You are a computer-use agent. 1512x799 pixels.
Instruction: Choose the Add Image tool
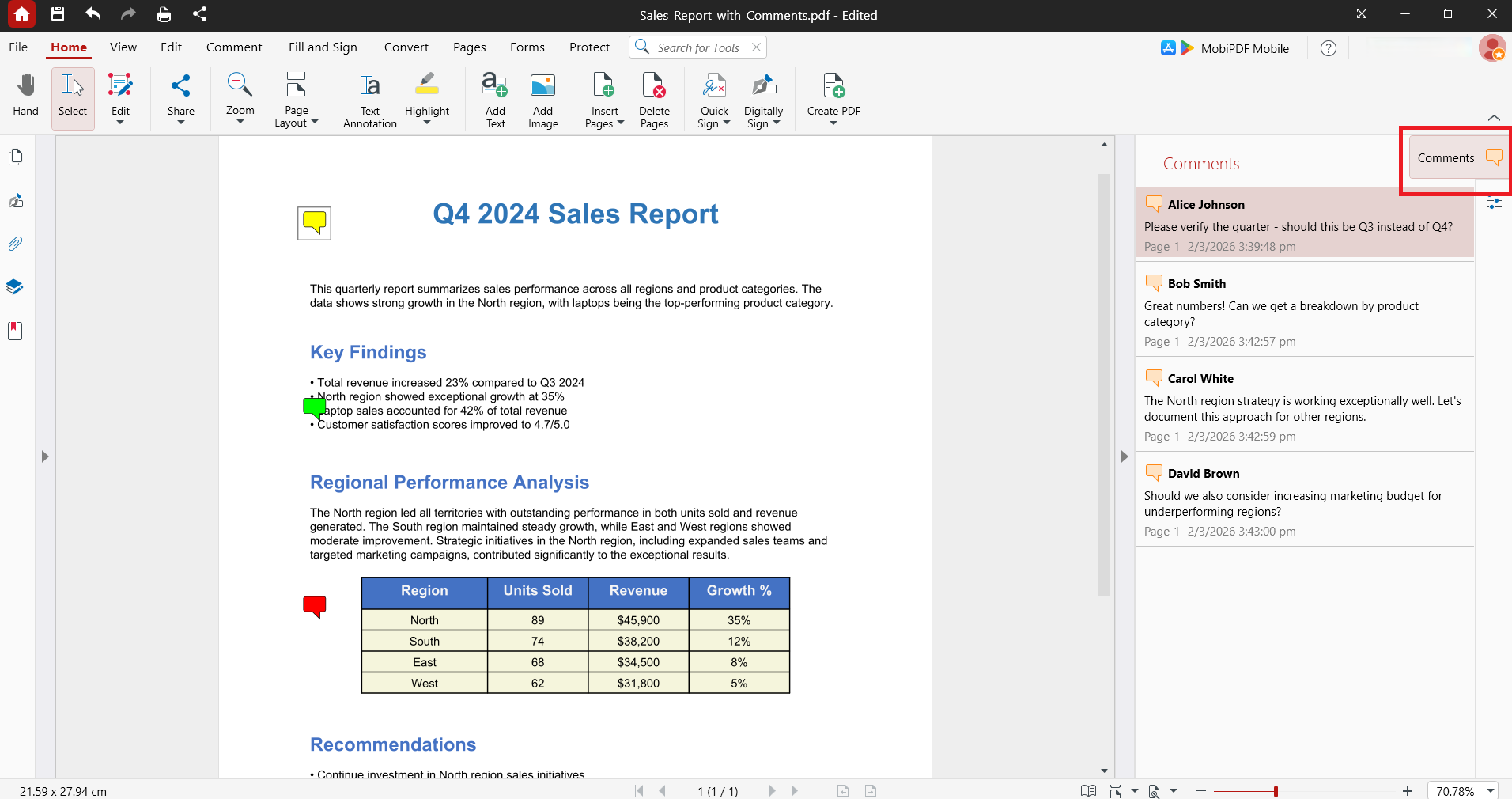tap(543, 99)
